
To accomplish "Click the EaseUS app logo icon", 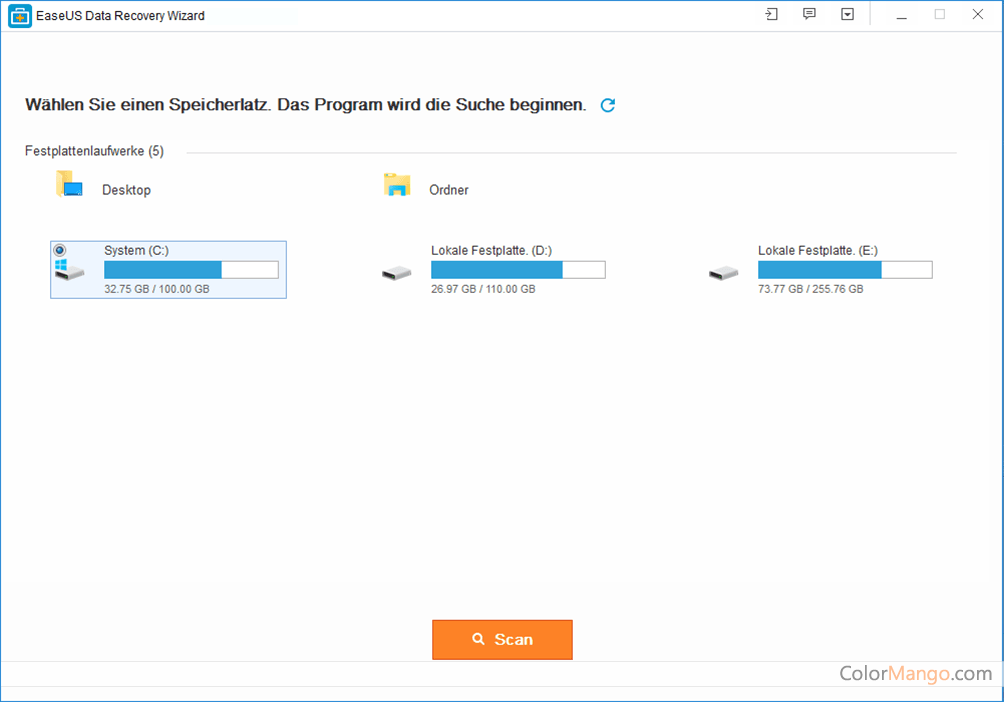I will pyautogui.click(x=20, y=16).
